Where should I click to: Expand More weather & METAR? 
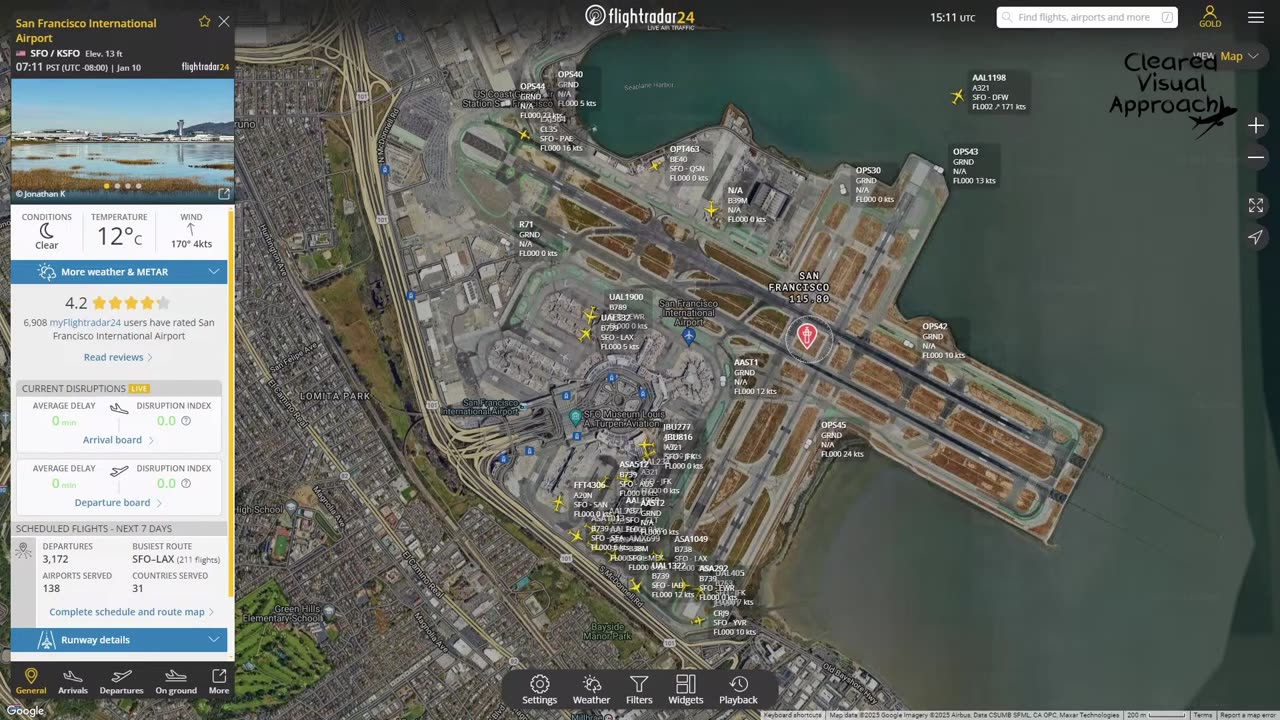click(119, 272)
